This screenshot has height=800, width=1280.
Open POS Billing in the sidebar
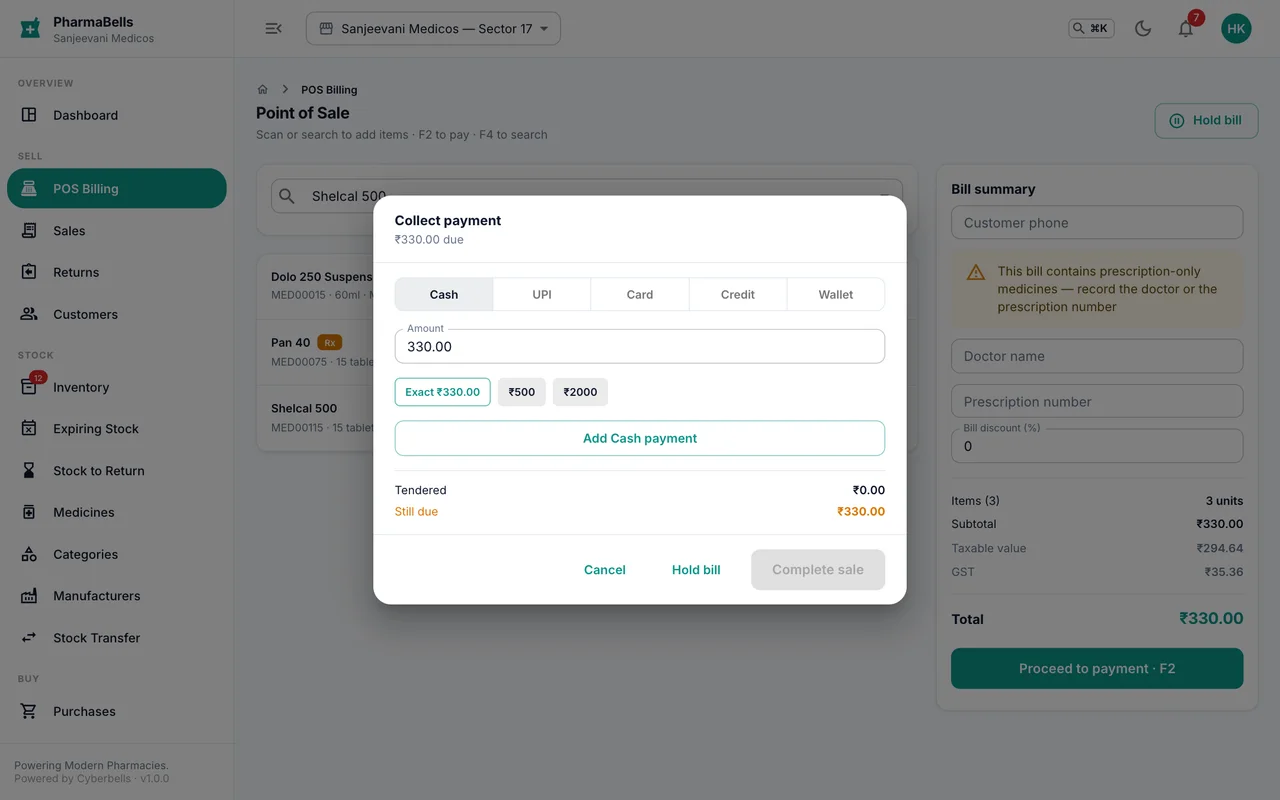click(x=117, y=189)
